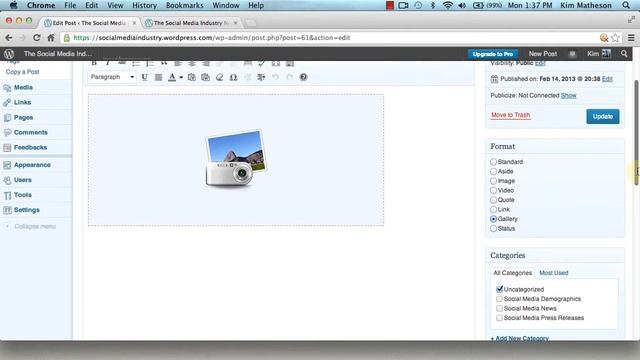Click the Tools sidebar icon
This screenshot has height=360, width=640.
(7, 195)
